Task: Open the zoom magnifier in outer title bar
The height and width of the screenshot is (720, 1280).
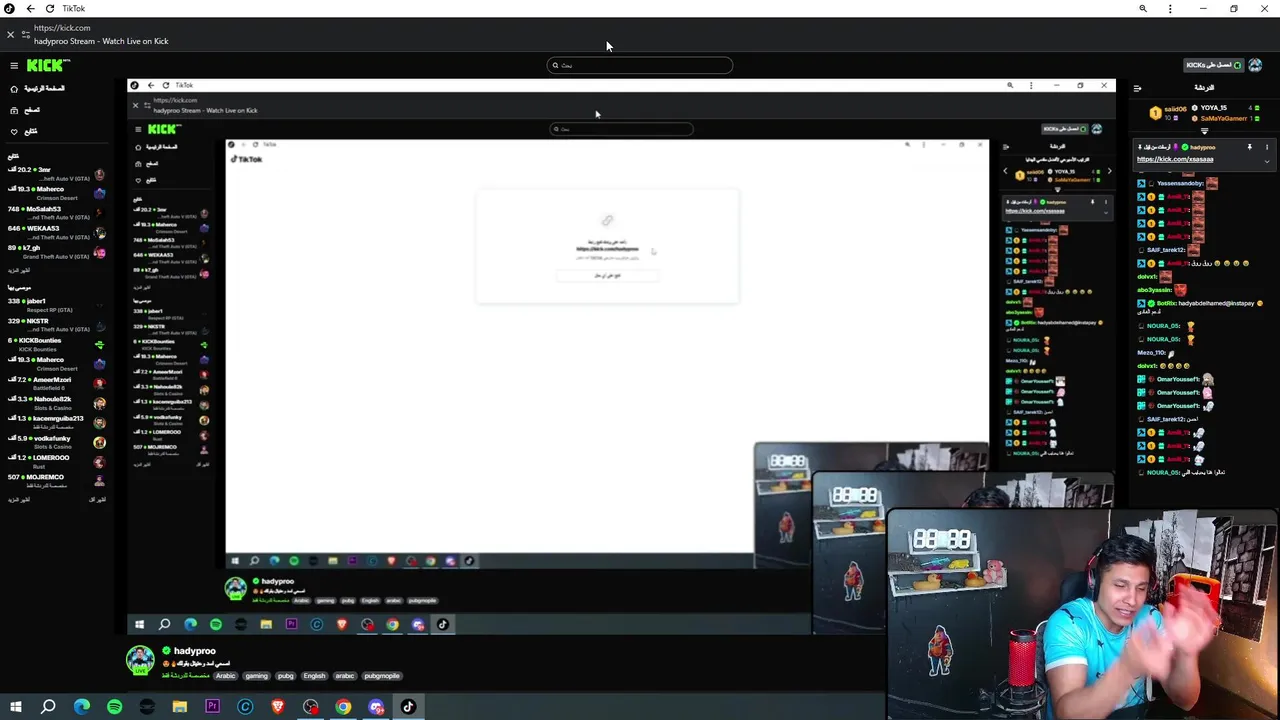Action: [x=1143, y=8]
